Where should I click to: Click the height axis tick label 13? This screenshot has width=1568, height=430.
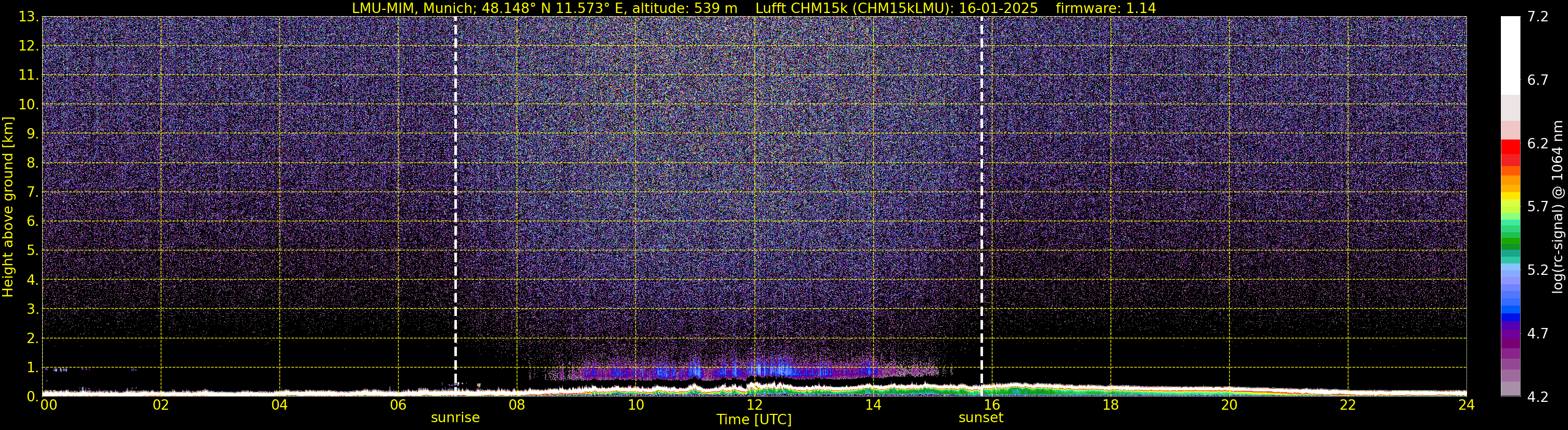(29, 17)
